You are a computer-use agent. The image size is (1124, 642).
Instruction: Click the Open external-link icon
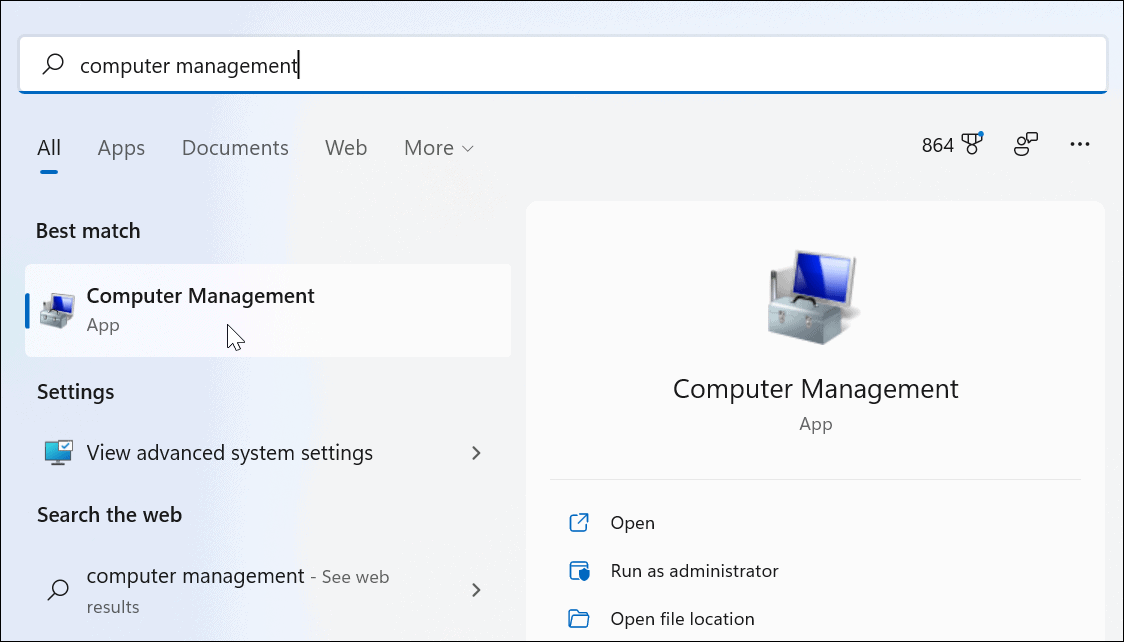point(579,522)
